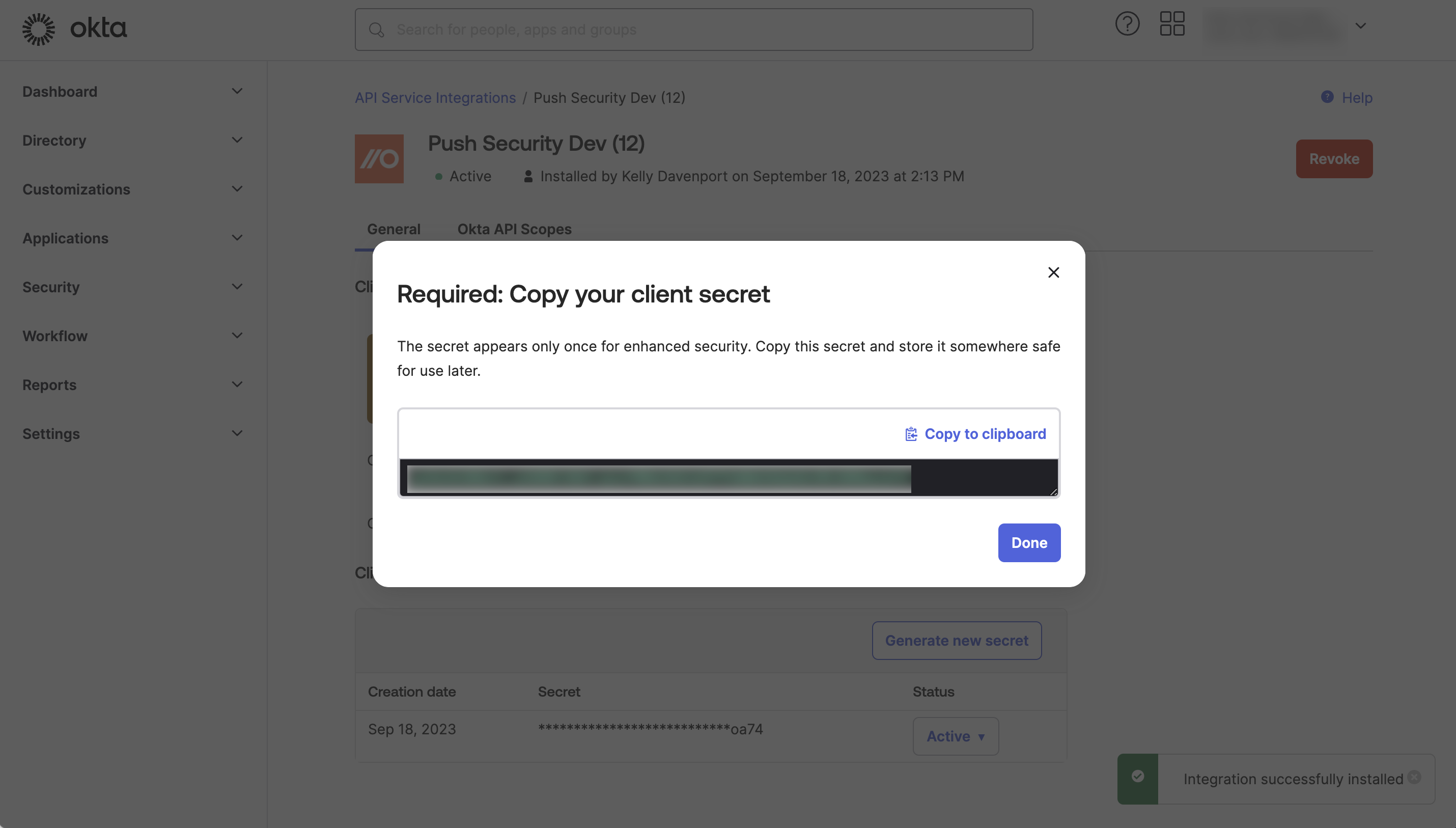Expand the Active secret status dropdown
This screenshot has height=828, width=1456.
(x=955, y=736)
